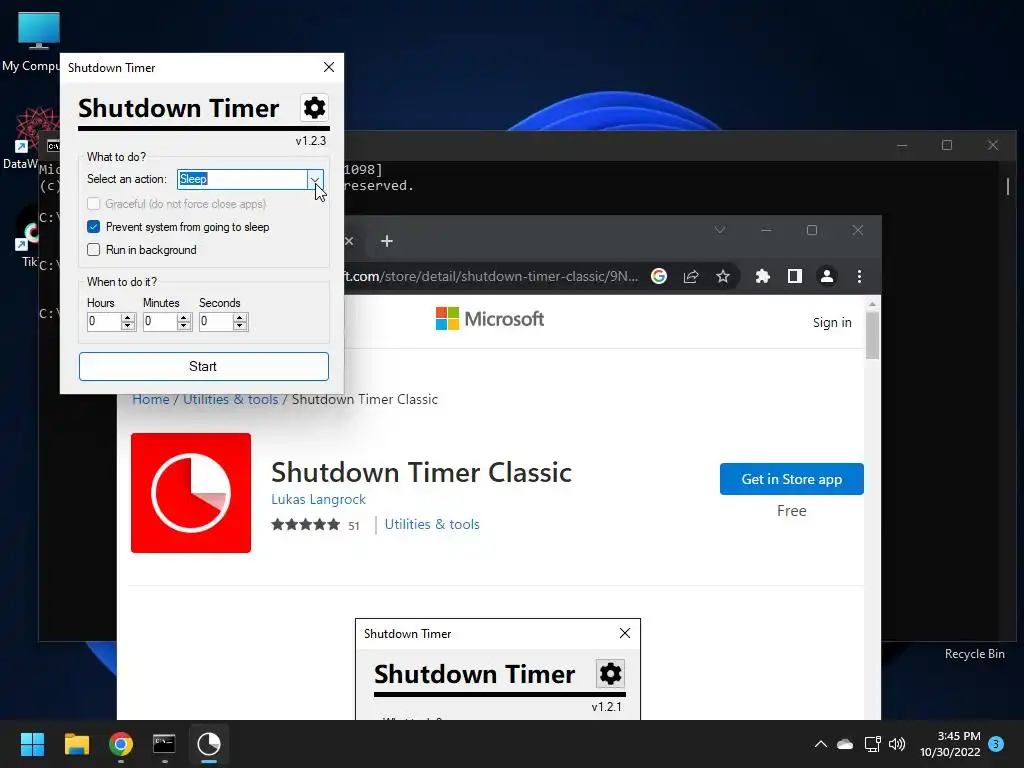
Task: Close the Chrome window
Action: click(x=858, y=230)
